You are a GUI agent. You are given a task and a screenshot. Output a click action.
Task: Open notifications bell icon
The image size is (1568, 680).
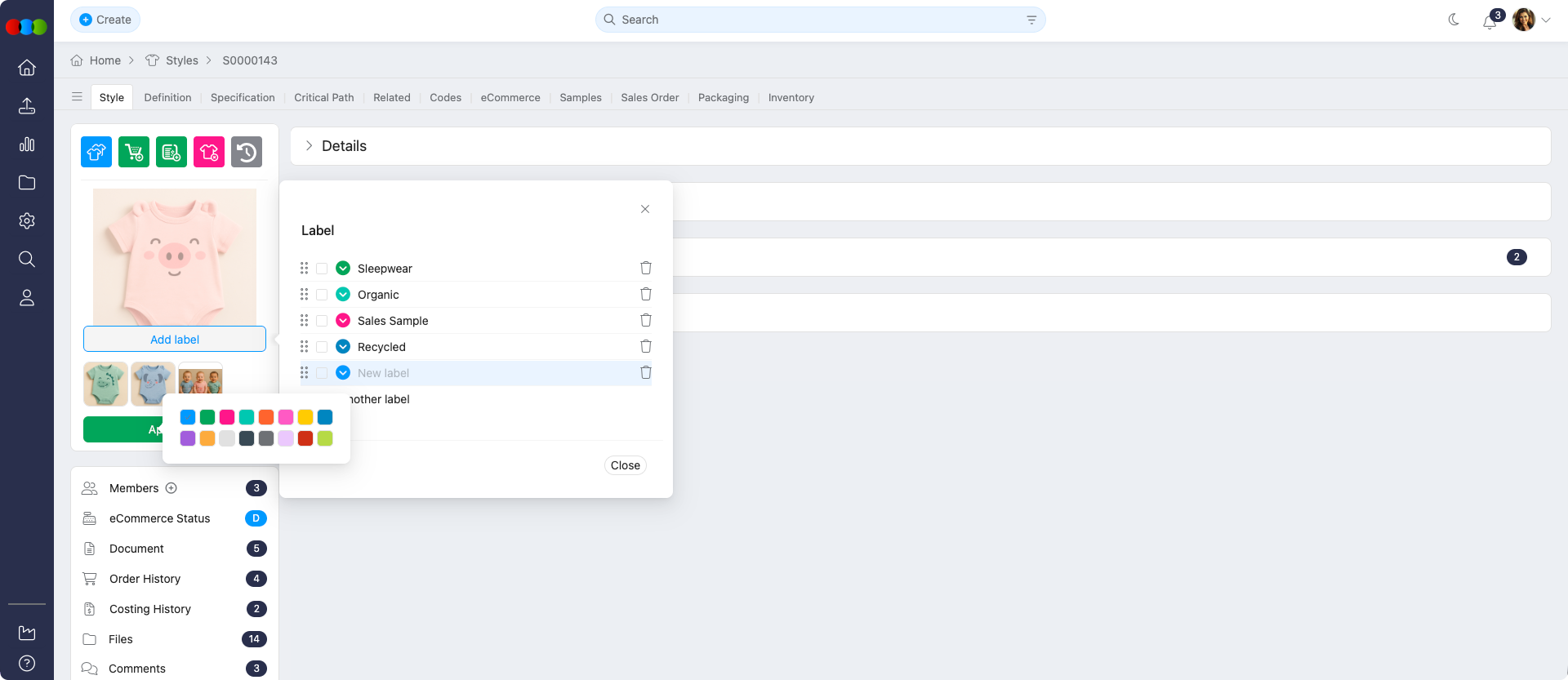1489,21
